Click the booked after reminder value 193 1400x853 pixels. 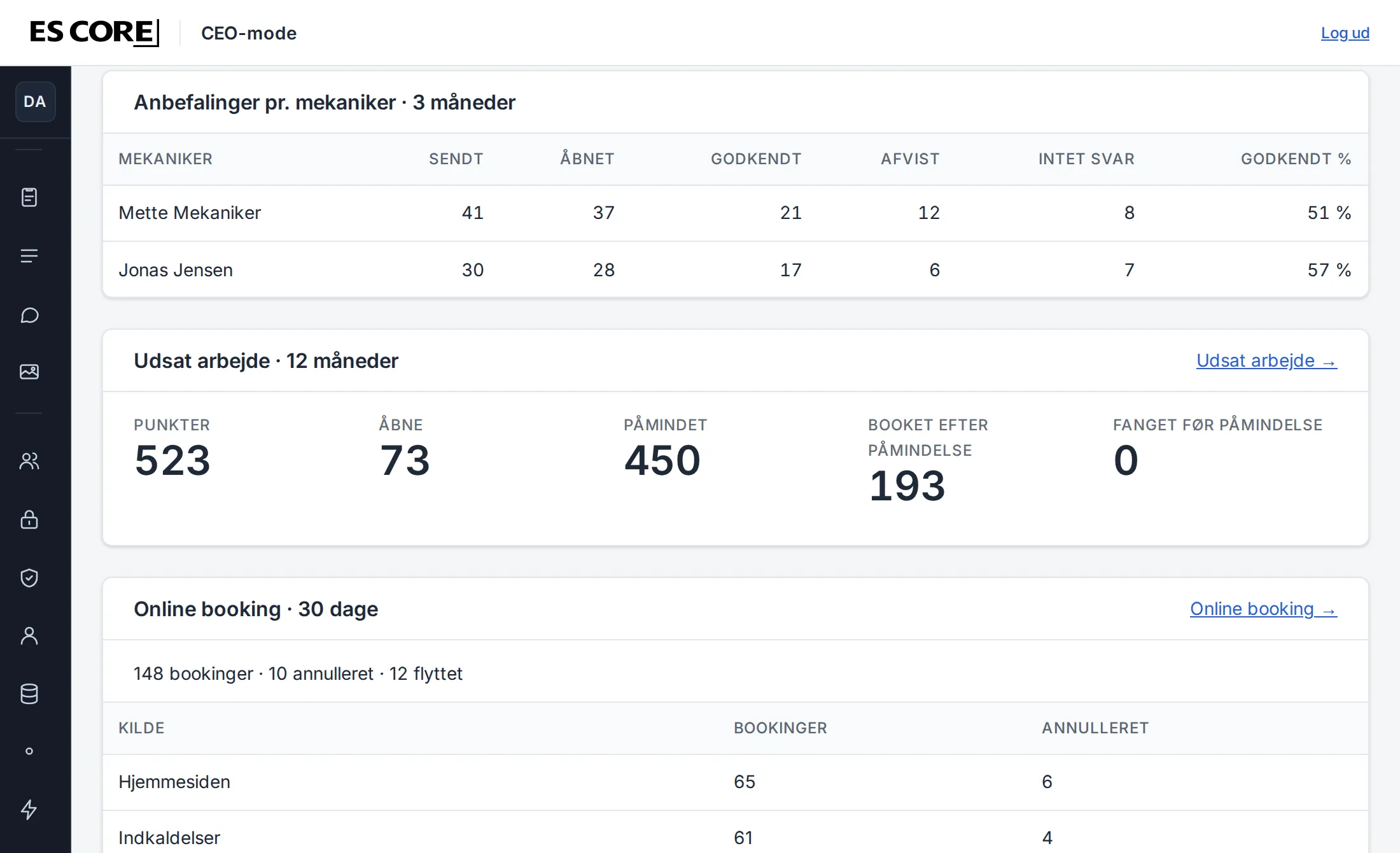pyautogui.click(x=907, y=486)
